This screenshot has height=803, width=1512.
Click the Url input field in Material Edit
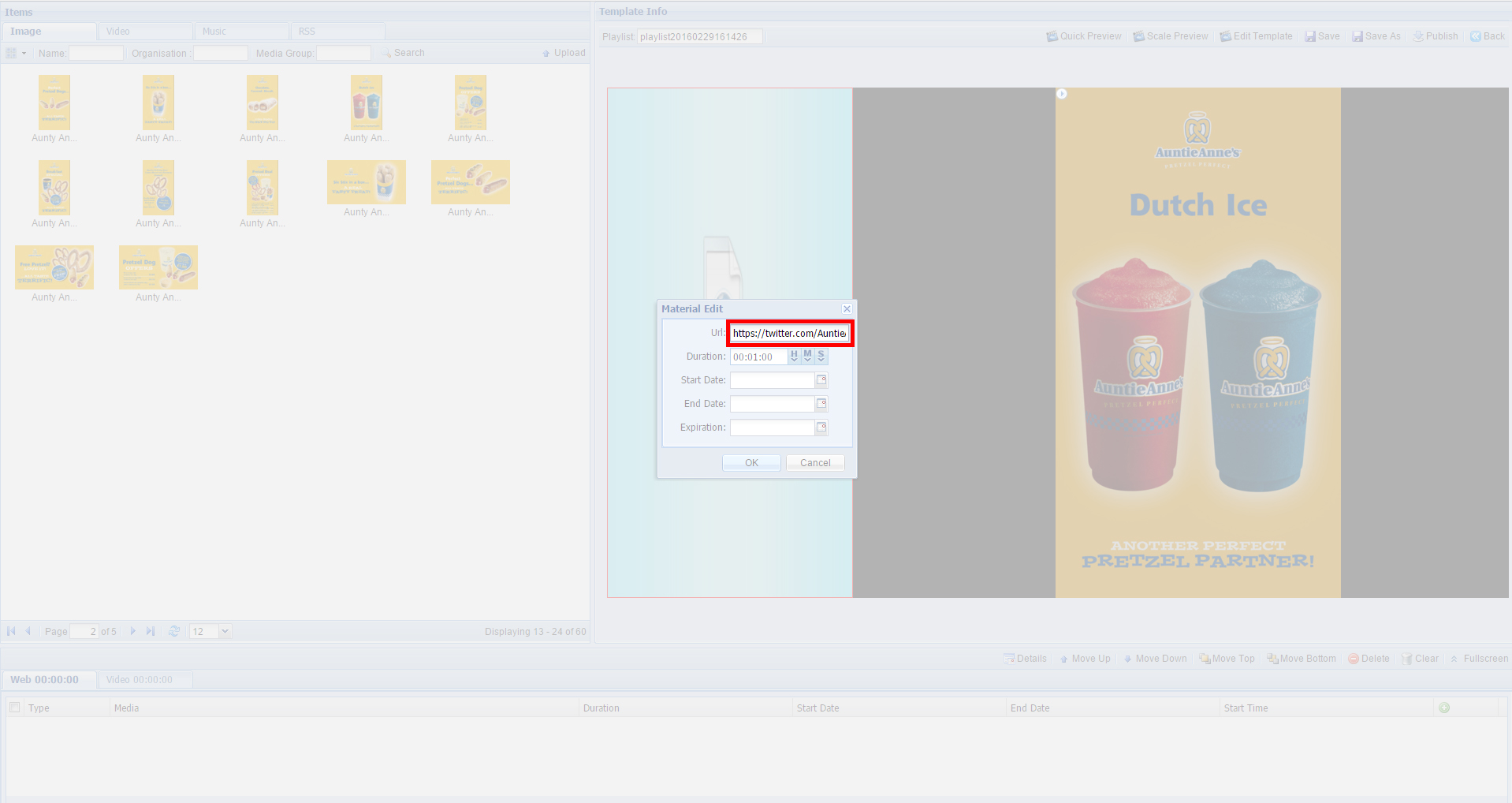pos(789,333)
